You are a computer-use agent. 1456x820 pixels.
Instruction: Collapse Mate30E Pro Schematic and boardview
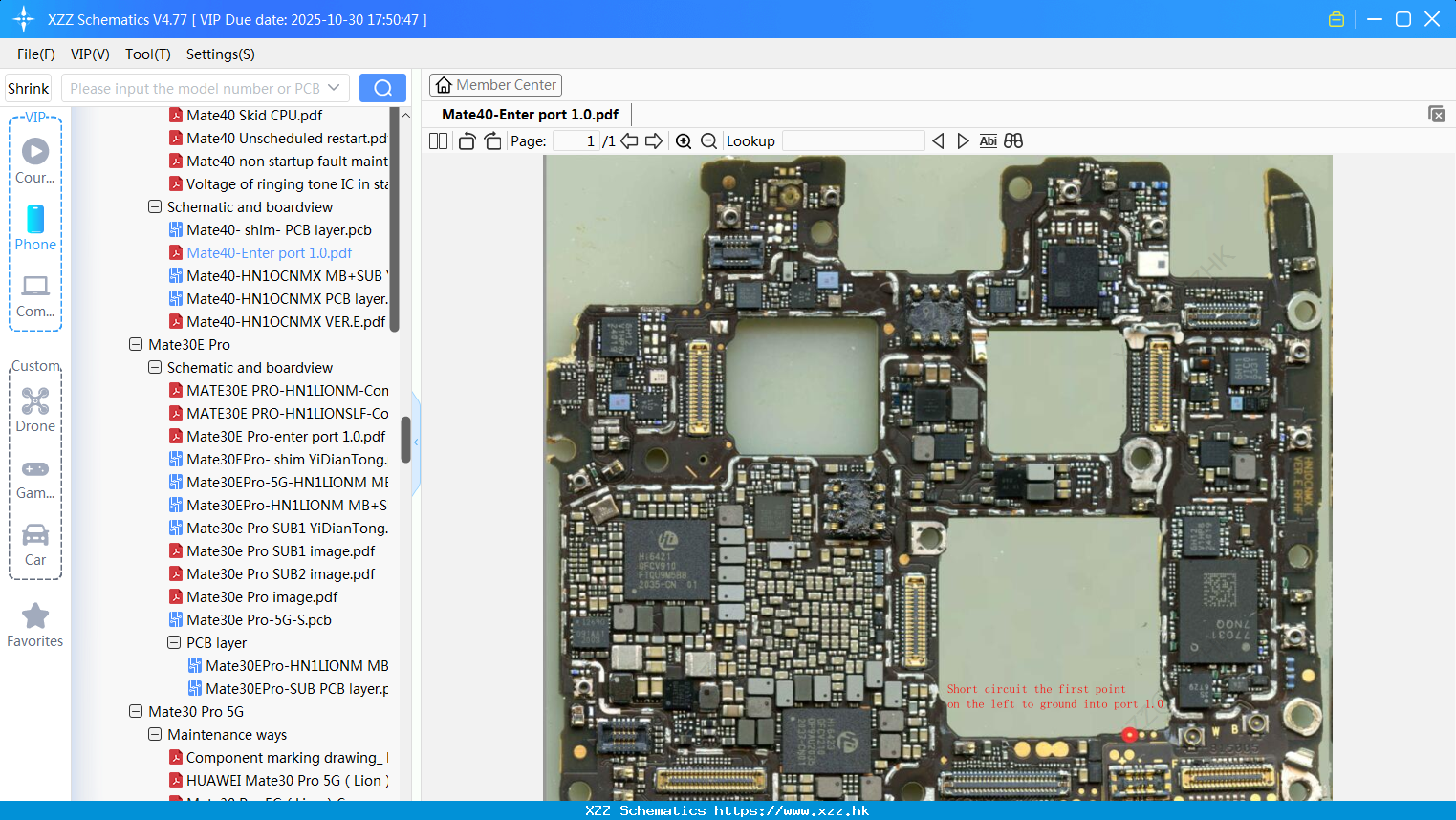[x=155, y=368]
